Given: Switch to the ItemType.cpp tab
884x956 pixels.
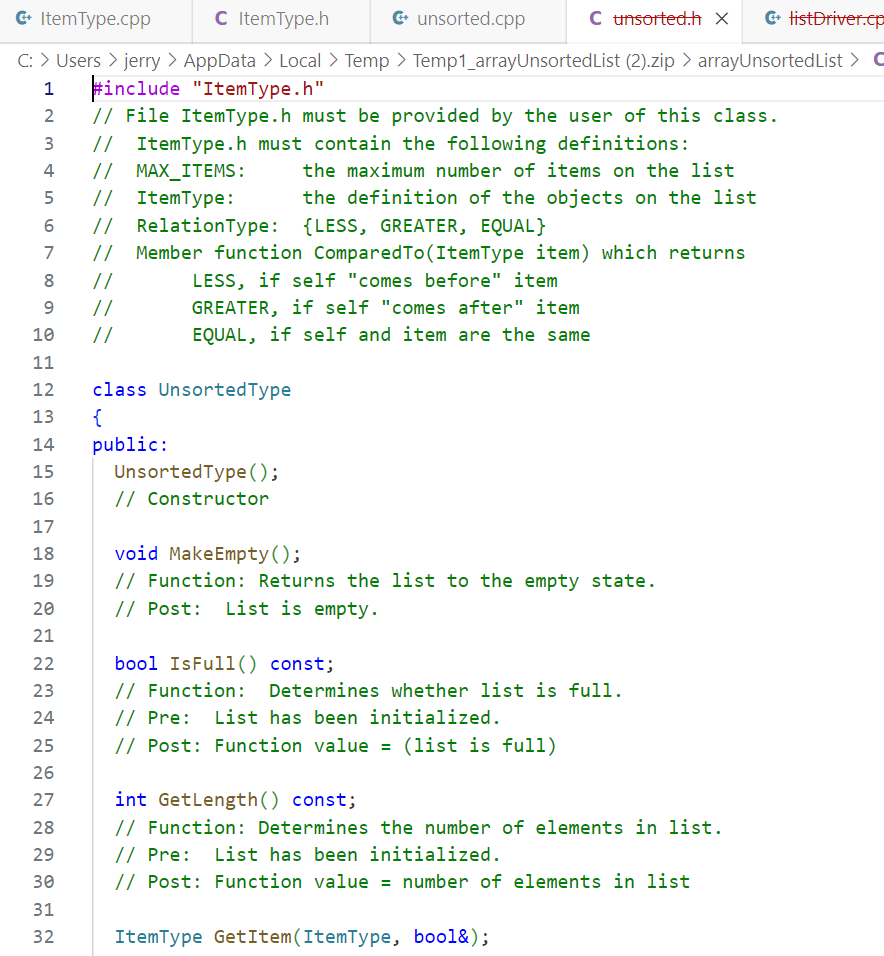Looking at the screenshot, I should coord(95,17).
